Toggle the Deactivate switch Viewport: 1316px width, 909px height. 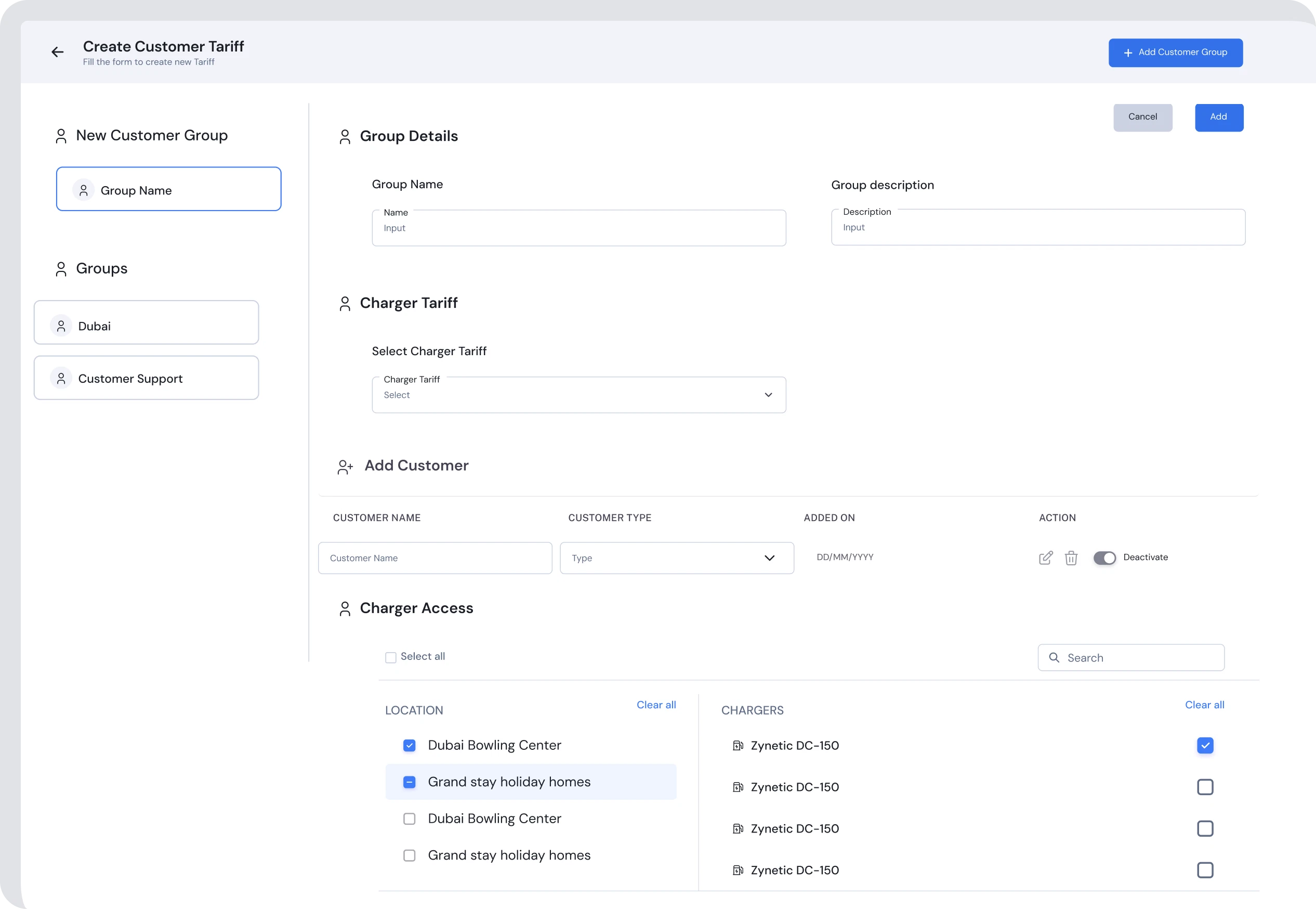point(1104,557)
